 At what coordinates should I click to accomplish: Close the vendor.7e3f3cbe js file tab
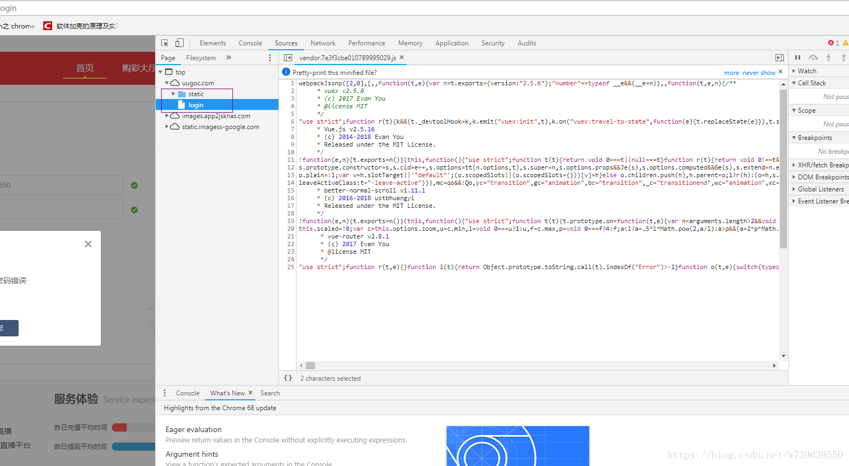[x=402, y=57]
